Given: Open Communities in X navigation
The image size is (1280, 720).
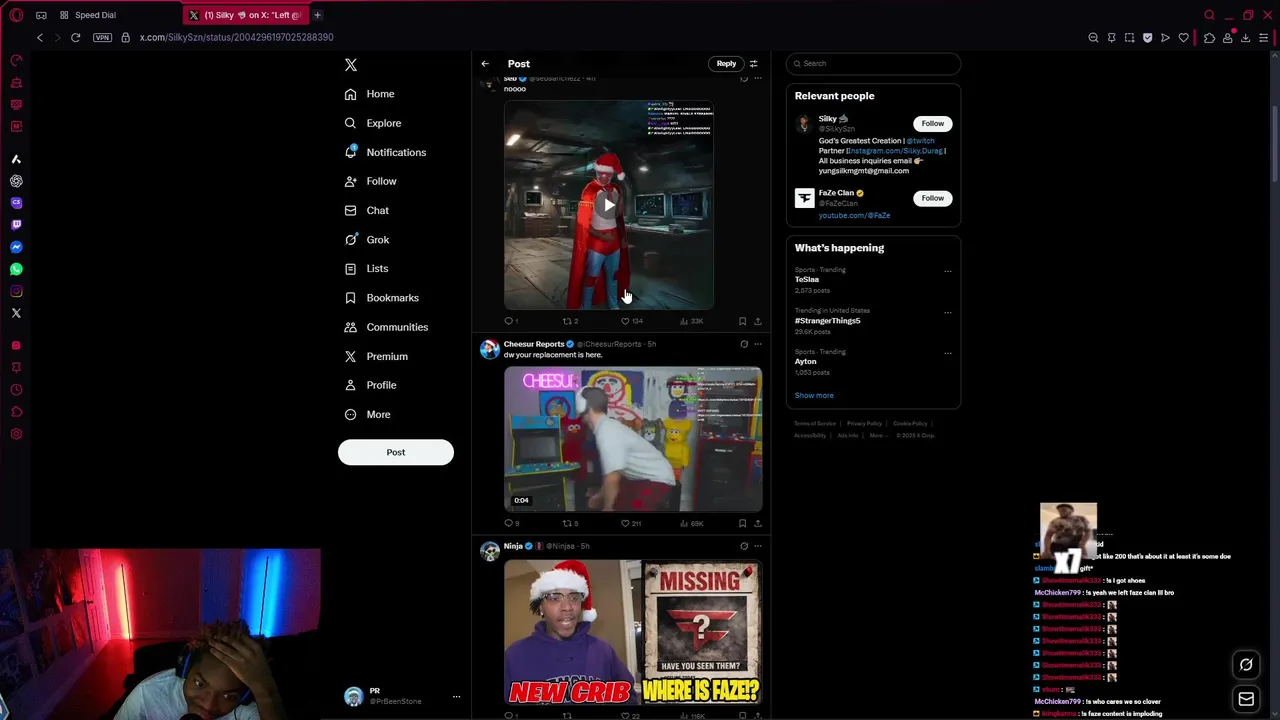Looking at the screenshot, I should [386, 327].
